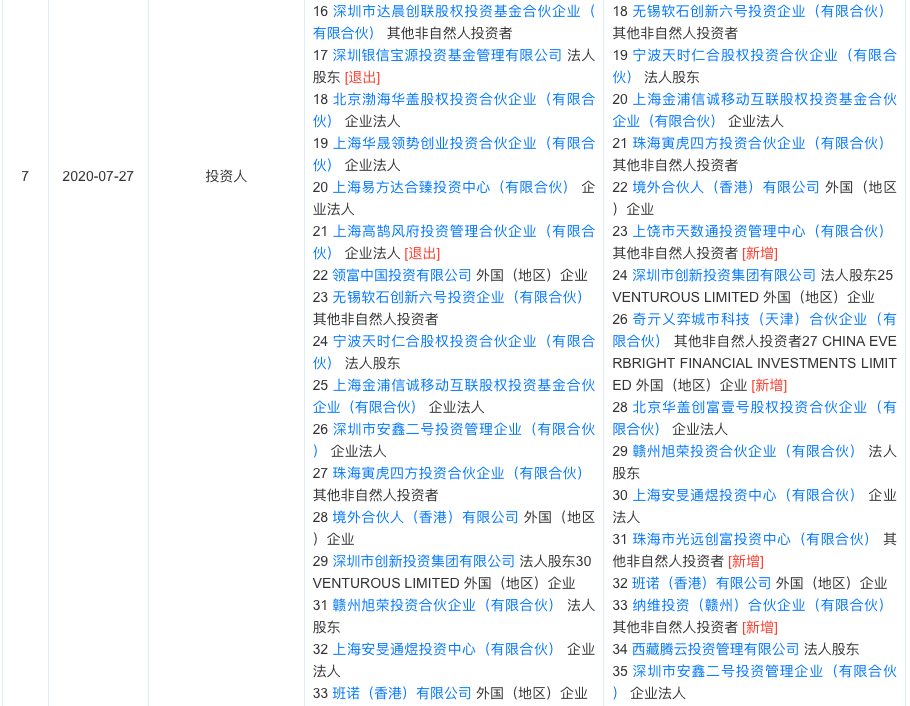Click the item 32 班诺（香港）有限公司 link
This screenshot has height=706, width=910.
[x=702, y=583]
